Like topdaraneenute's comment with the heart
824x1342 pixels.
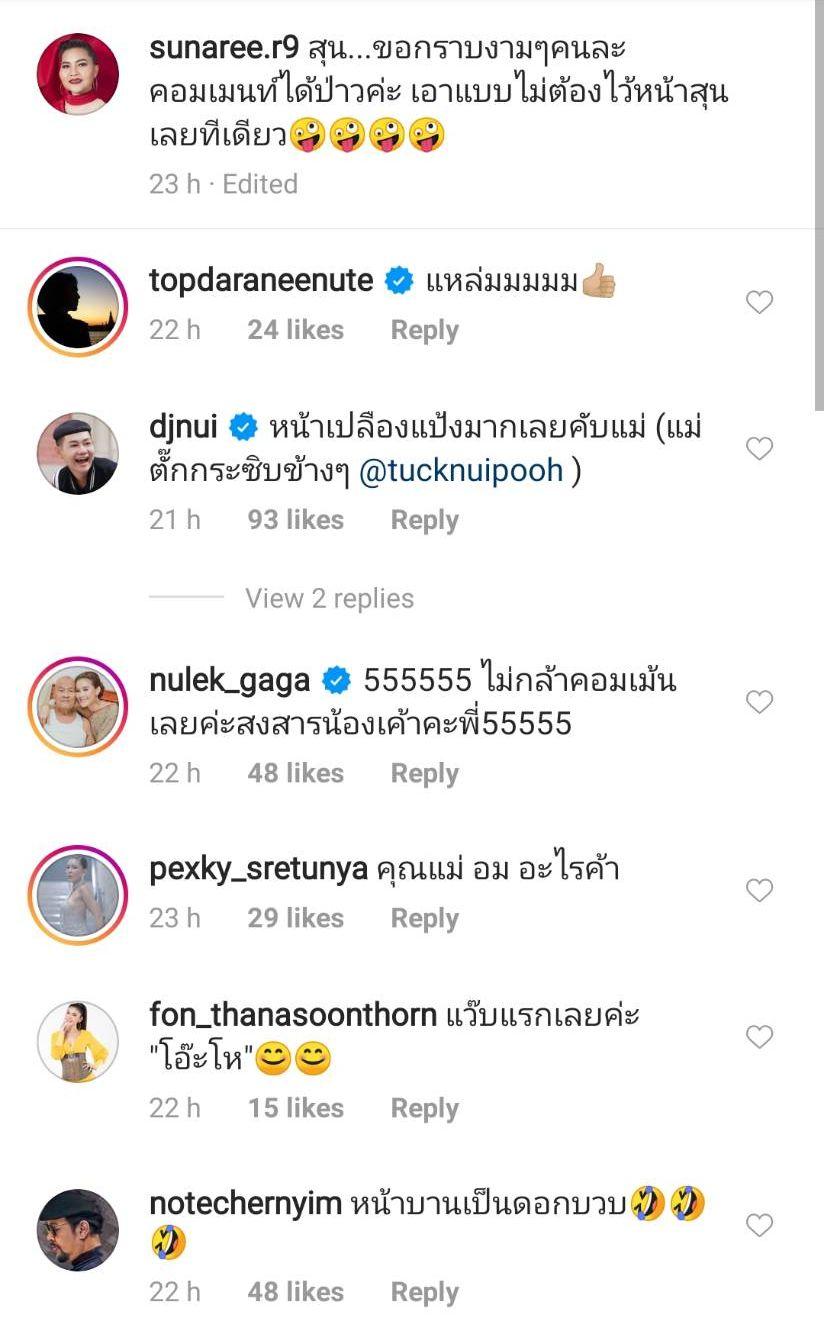(x=760, y=302)
